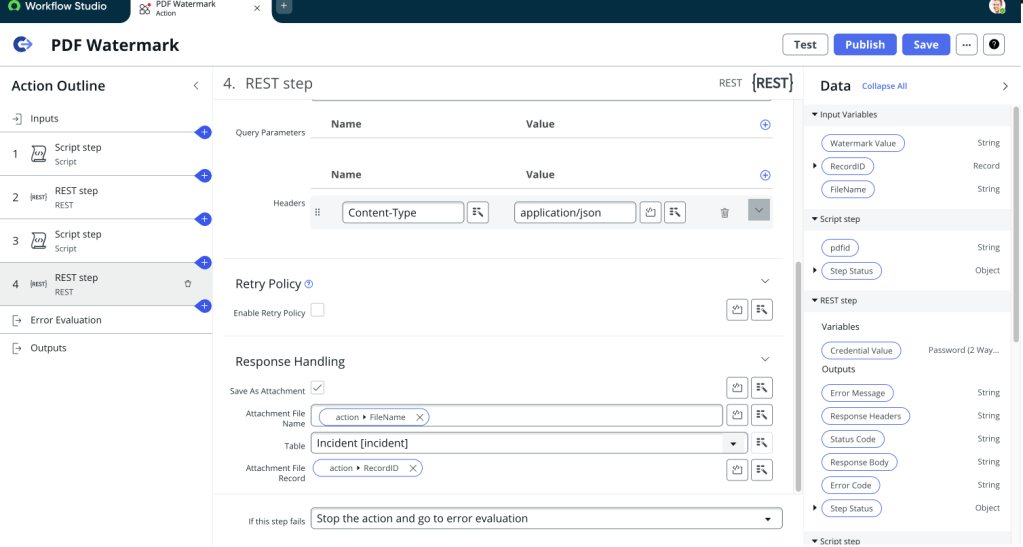1023x547 pixels.
Task: Click the help question mark icon
Action: click(994, 45)
